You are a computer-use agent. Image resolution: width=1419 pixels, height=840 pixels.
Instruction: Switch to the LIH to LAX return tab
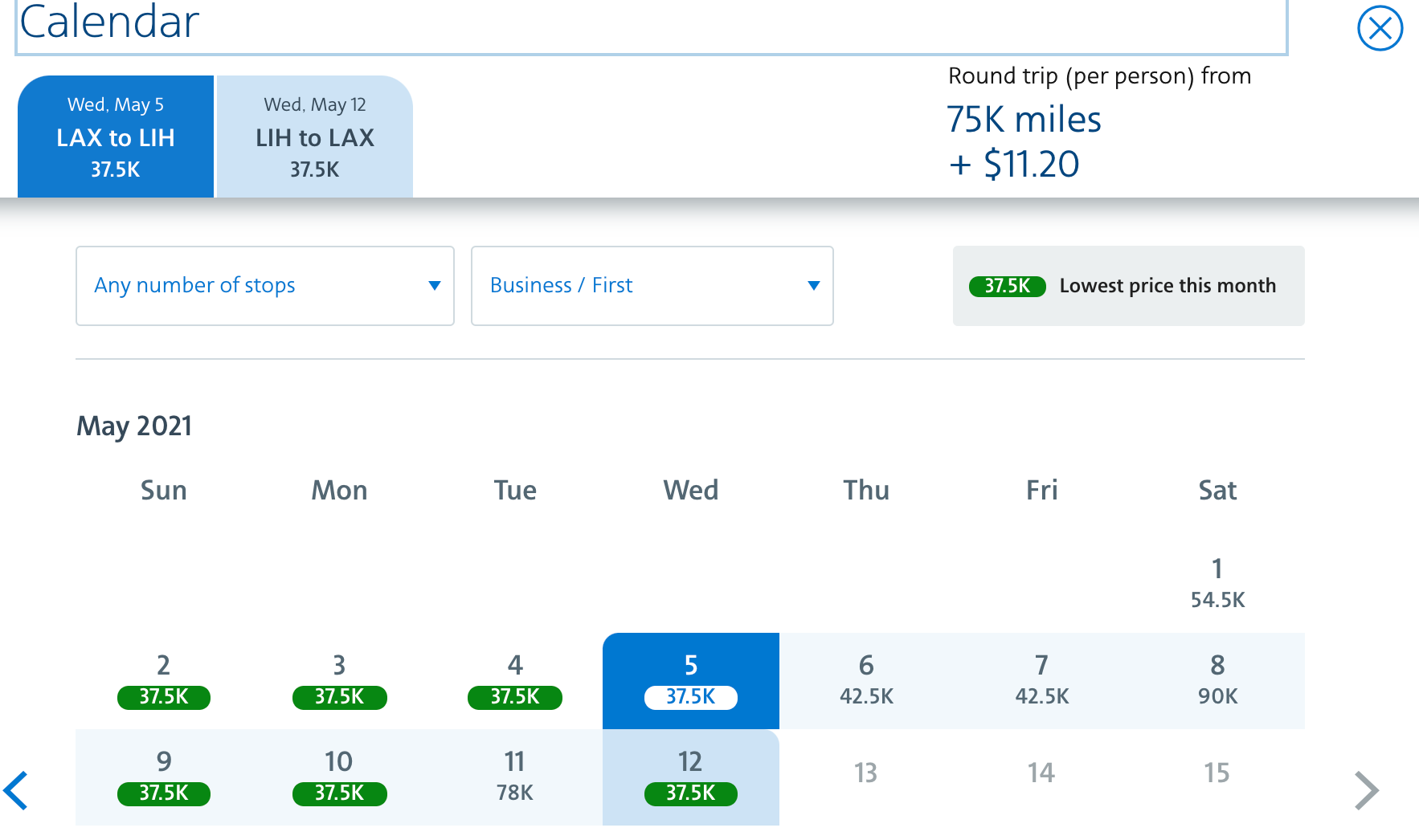point(315,137)
